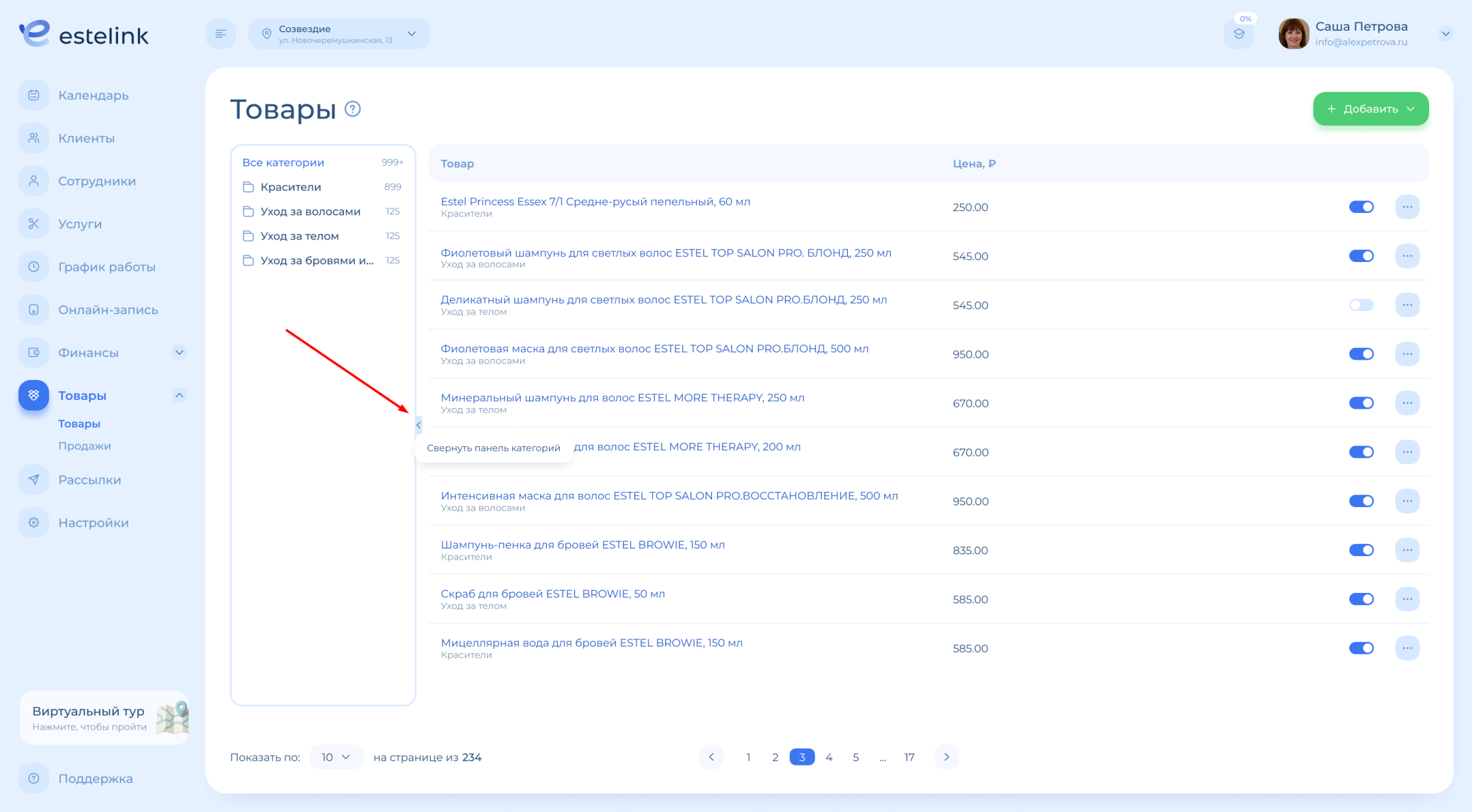
Task: Disable the Интенсивная маска product toggle
Action: (x=1361, y=501)
